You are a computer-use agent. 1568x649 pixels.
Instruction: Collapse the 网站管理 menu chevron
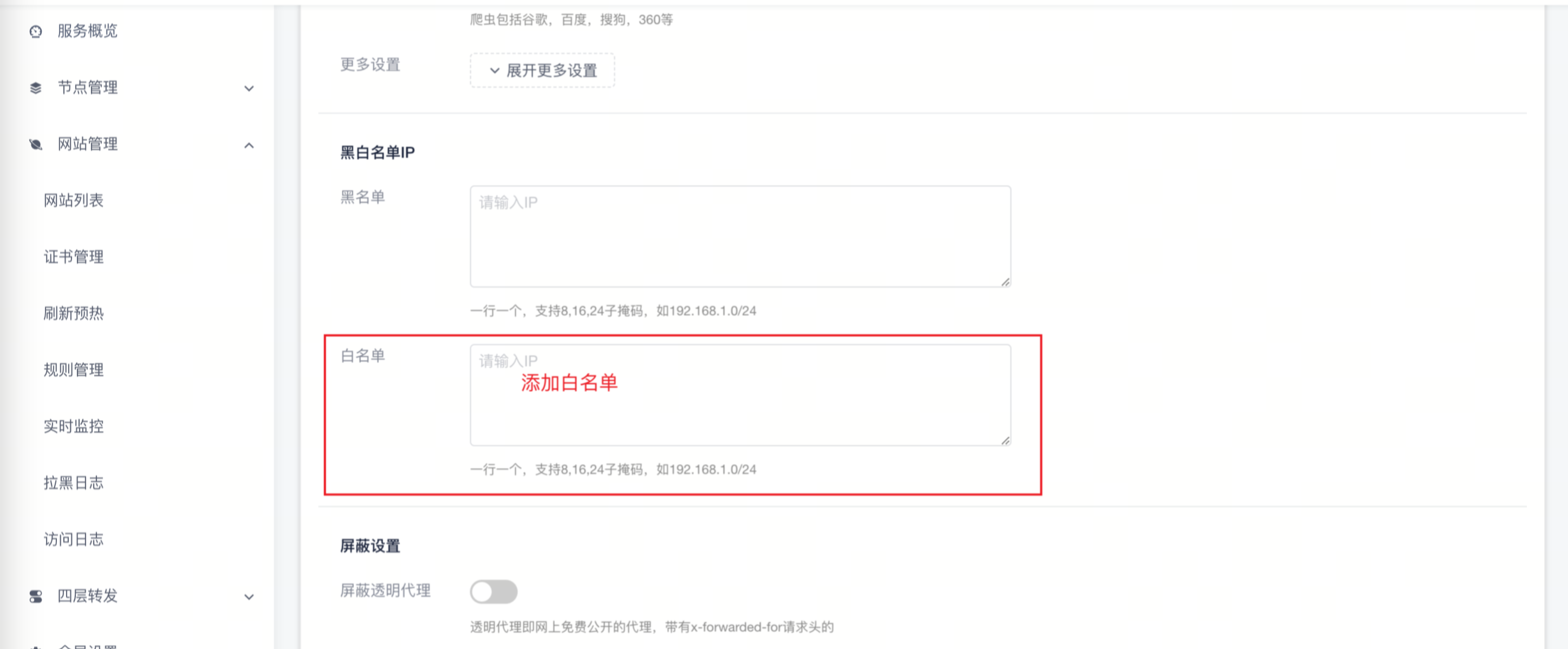[x=249, y=145]
